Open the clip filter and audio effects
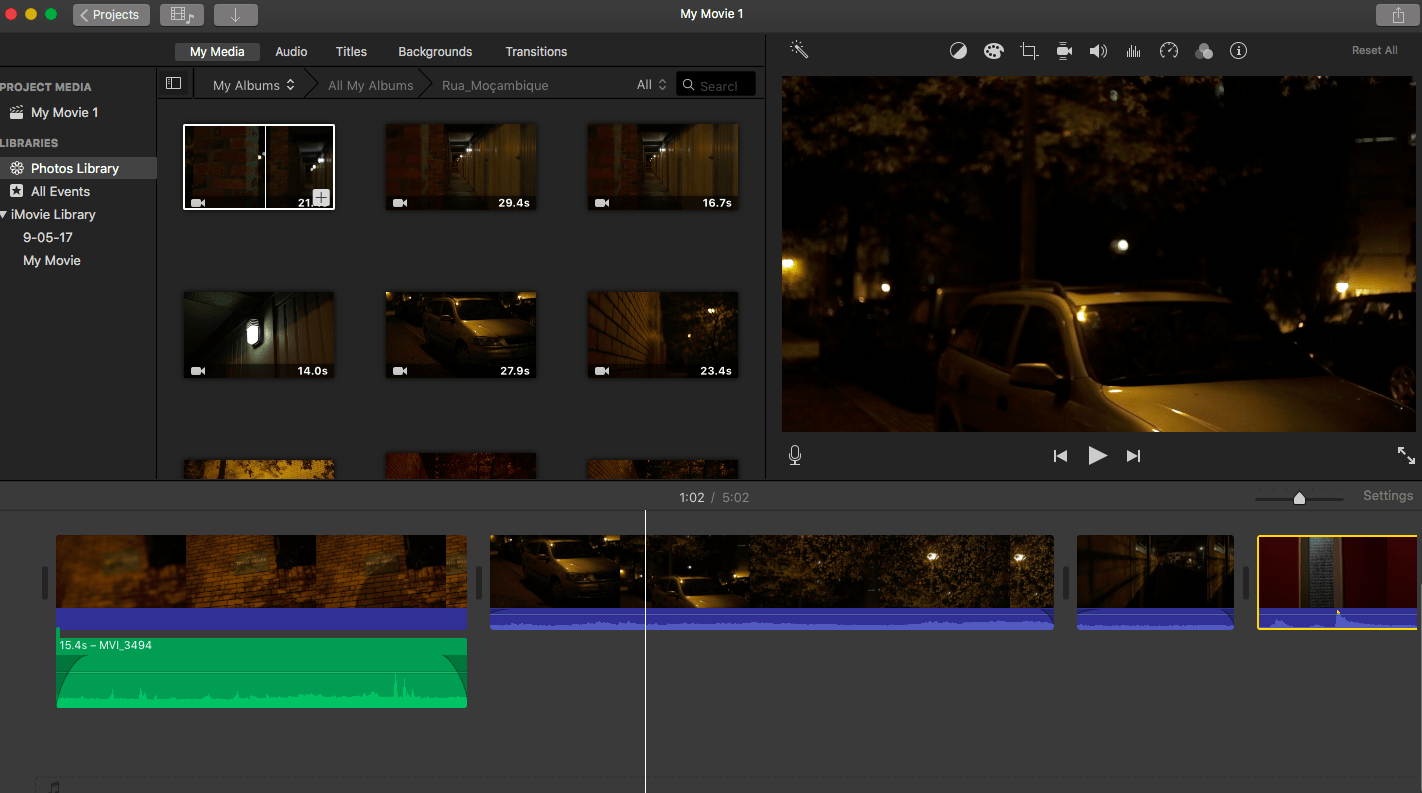 pos(1204,51)
